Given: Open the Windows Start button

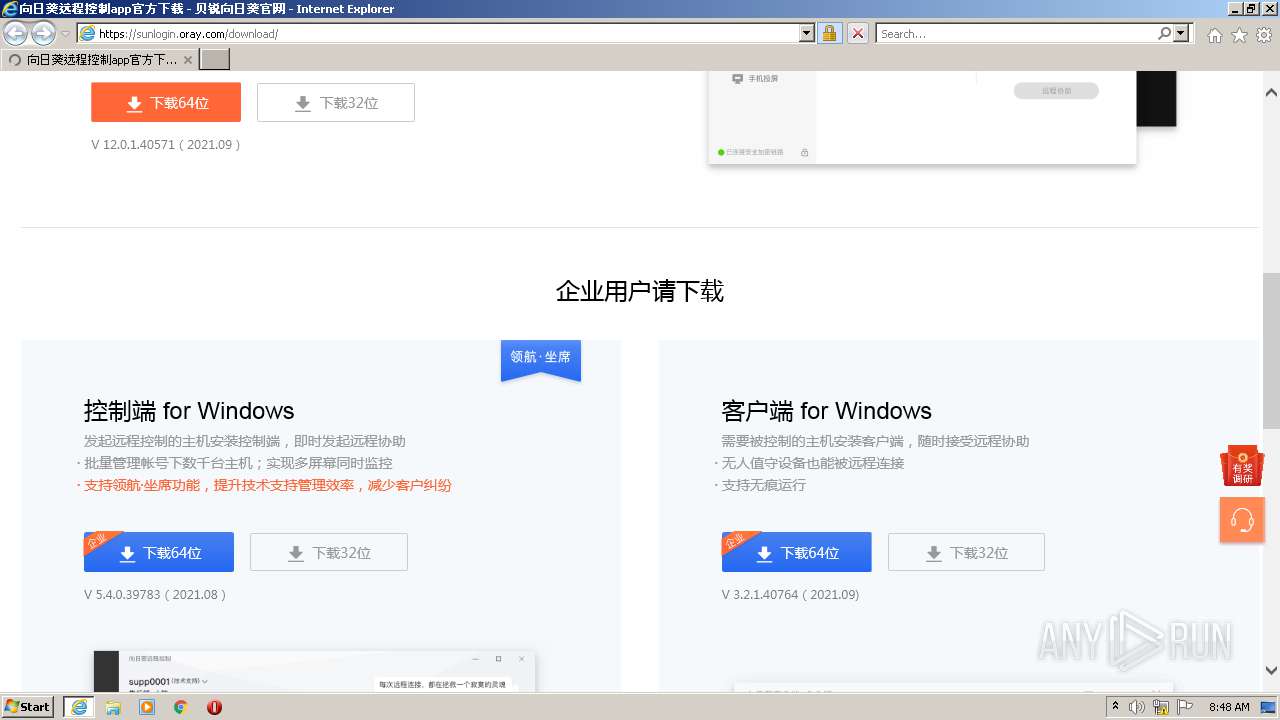Looking at the screenshot, I should (x=28, y=706).
